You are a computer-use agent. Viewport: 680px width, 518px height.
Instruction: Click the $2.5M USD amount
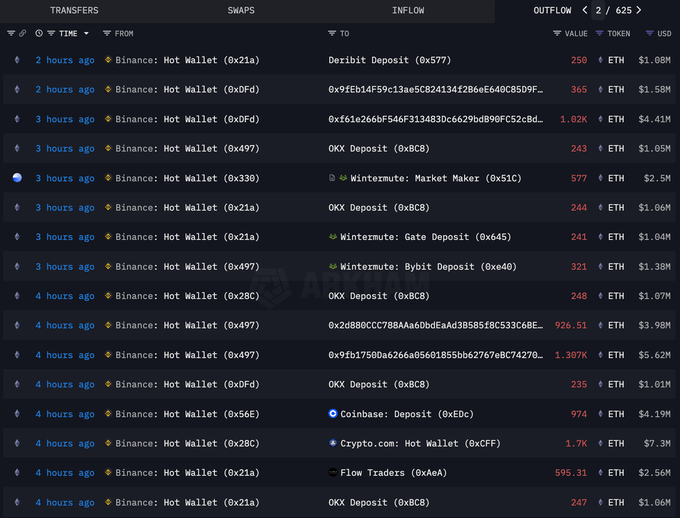(x=657, y=178)
